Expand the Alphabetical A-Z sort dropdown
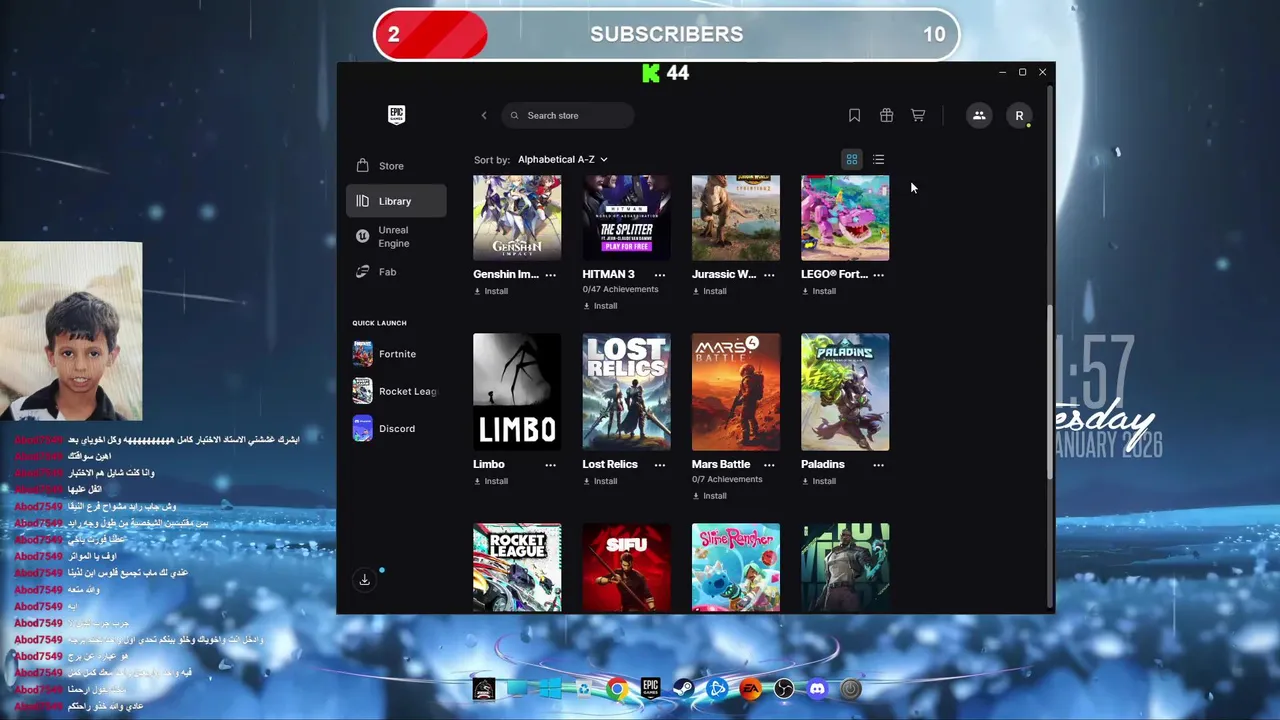 point(563,159)
